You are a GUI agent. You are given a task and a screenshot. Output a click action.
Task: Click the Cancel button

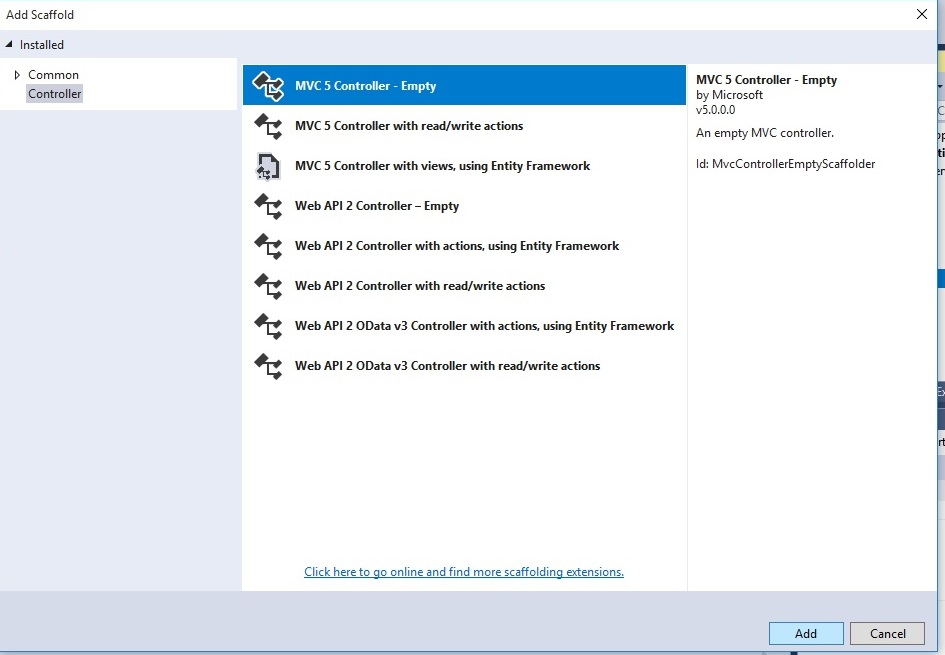coord(887,633)
